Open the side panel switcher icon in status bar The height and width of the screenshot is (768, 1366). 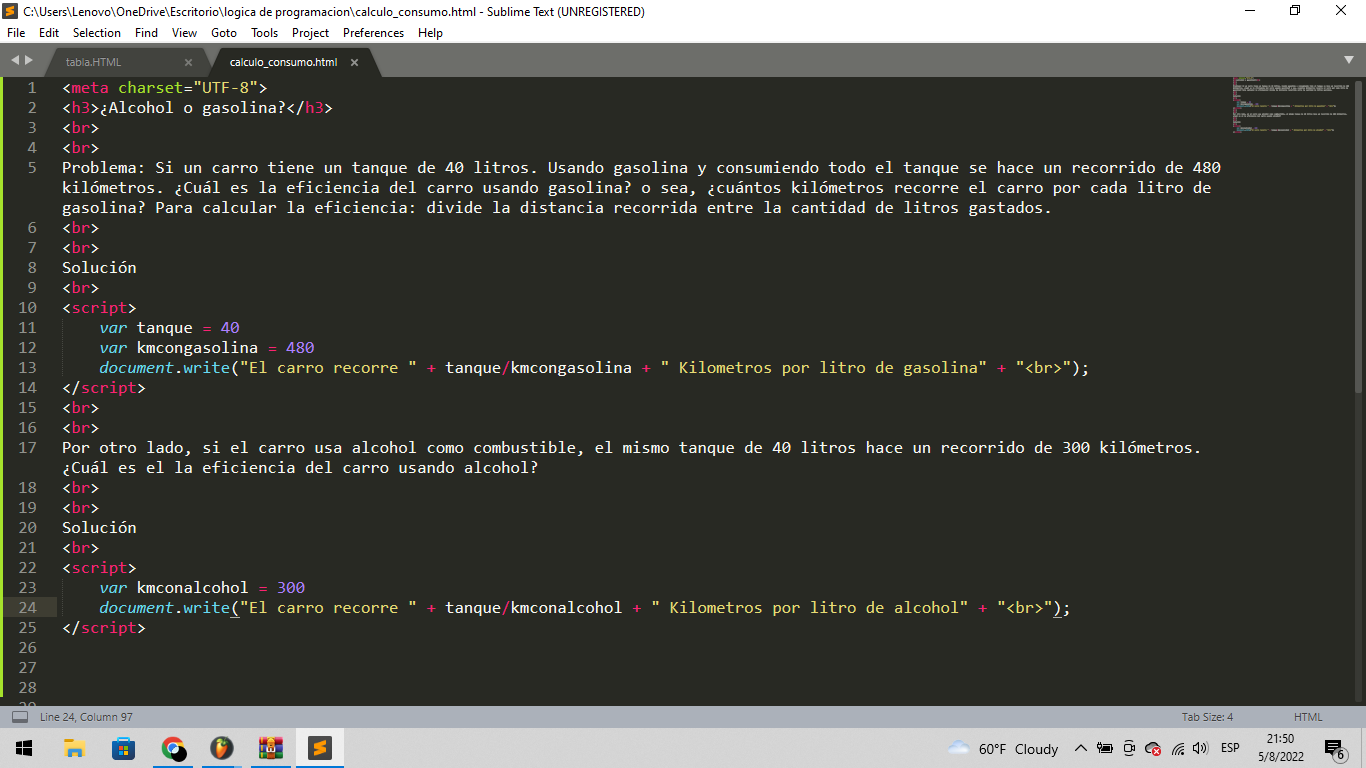[19, 717]
